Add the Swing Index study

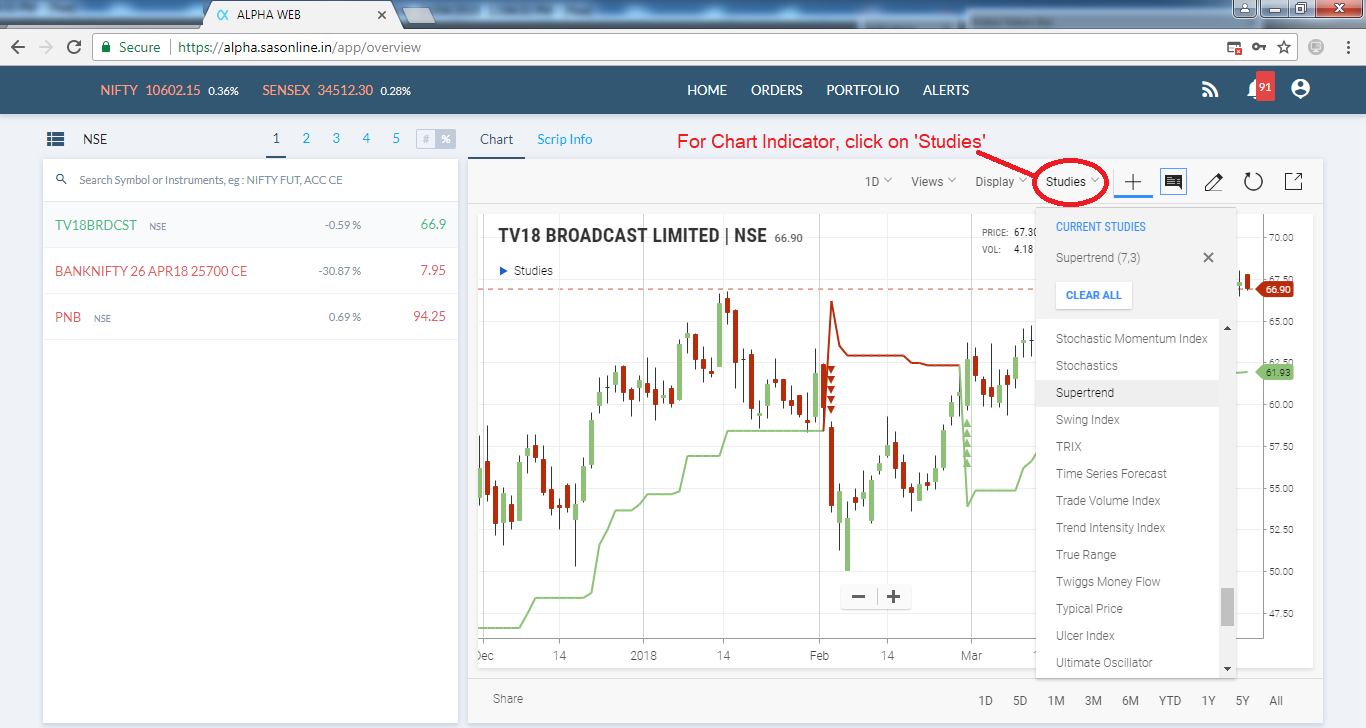[1128, 420]
